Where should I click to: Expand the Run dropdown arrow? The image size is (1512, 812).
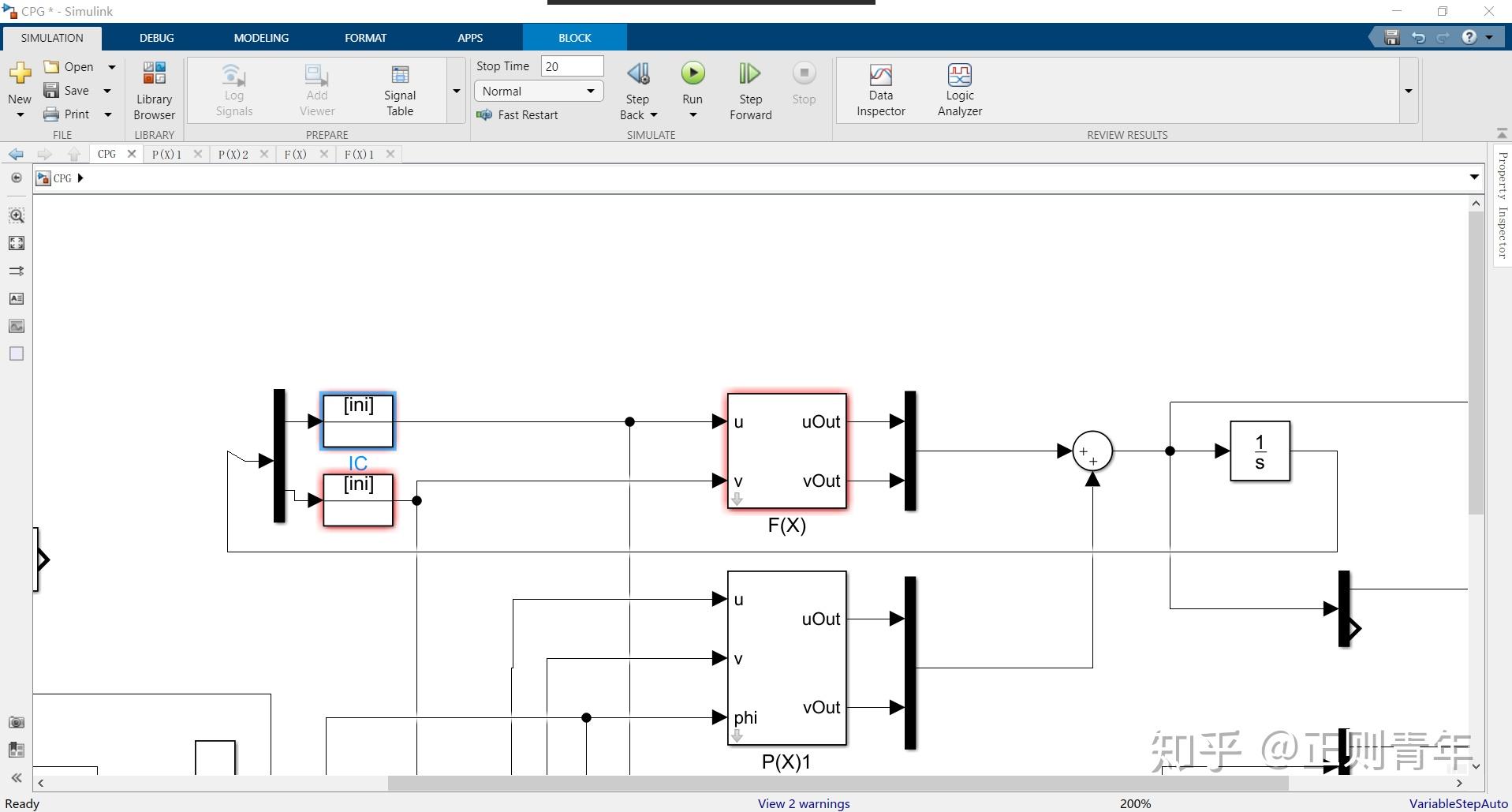point(693,115)
